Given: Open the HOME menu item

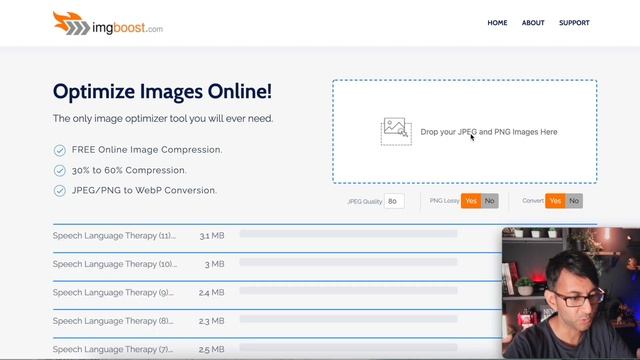Looking at the screenshot, I should [497, 23].
